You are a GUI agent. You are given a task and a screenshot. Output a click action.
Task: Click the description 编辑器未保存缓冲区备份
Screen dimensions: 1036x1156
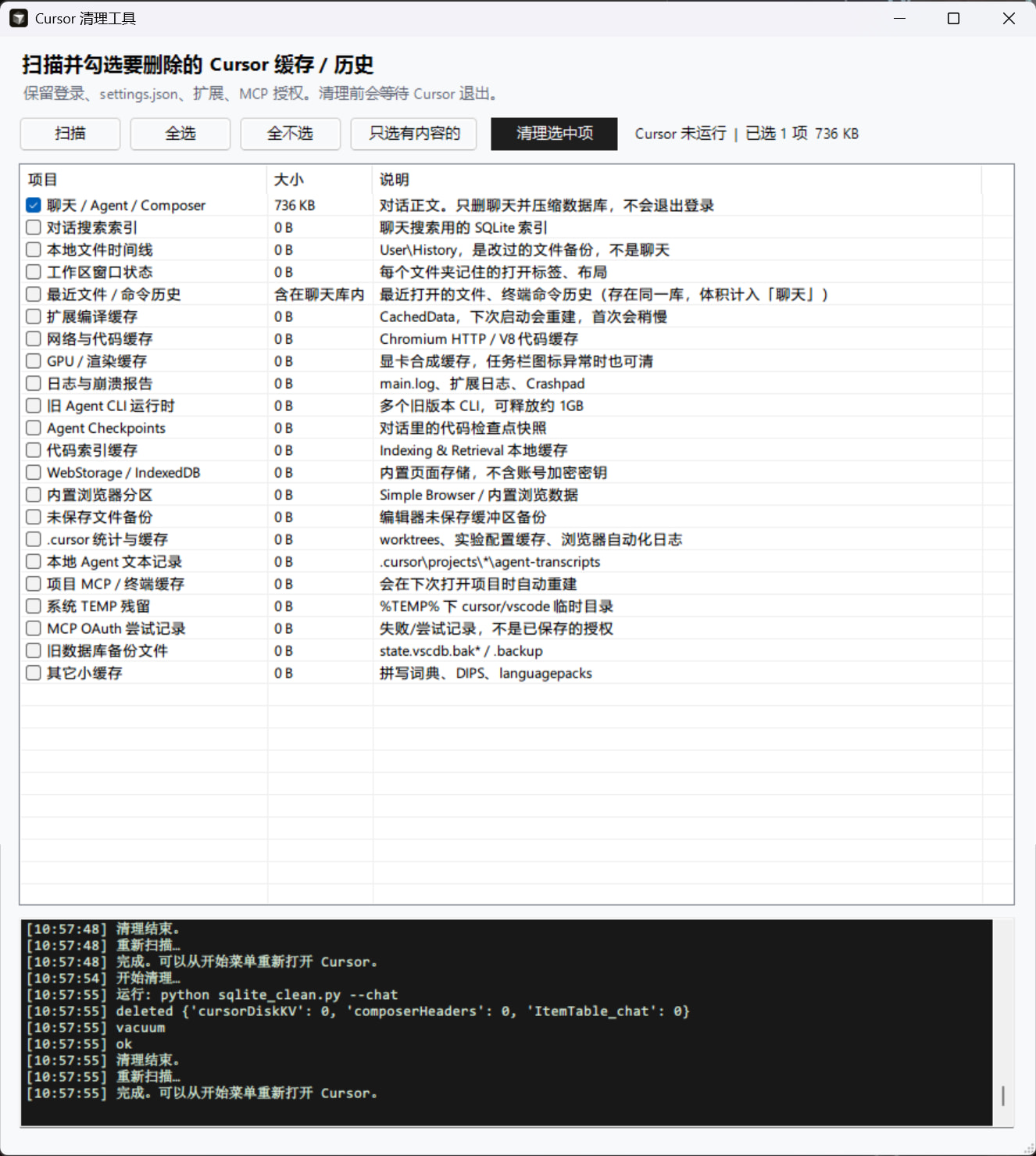(463, 517)
